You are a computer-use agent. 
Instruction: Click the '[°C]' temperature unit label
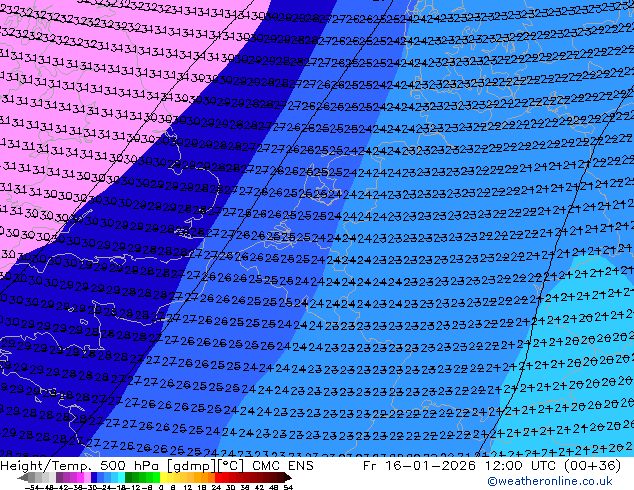pos(231,466)
